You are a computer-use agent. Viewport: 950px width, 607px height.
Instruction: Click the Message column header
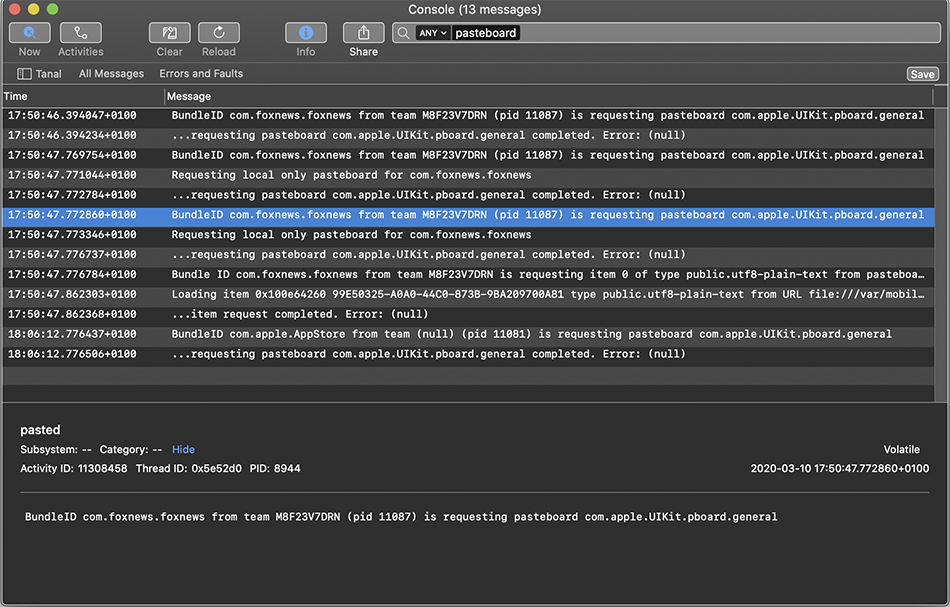[548, 96]
